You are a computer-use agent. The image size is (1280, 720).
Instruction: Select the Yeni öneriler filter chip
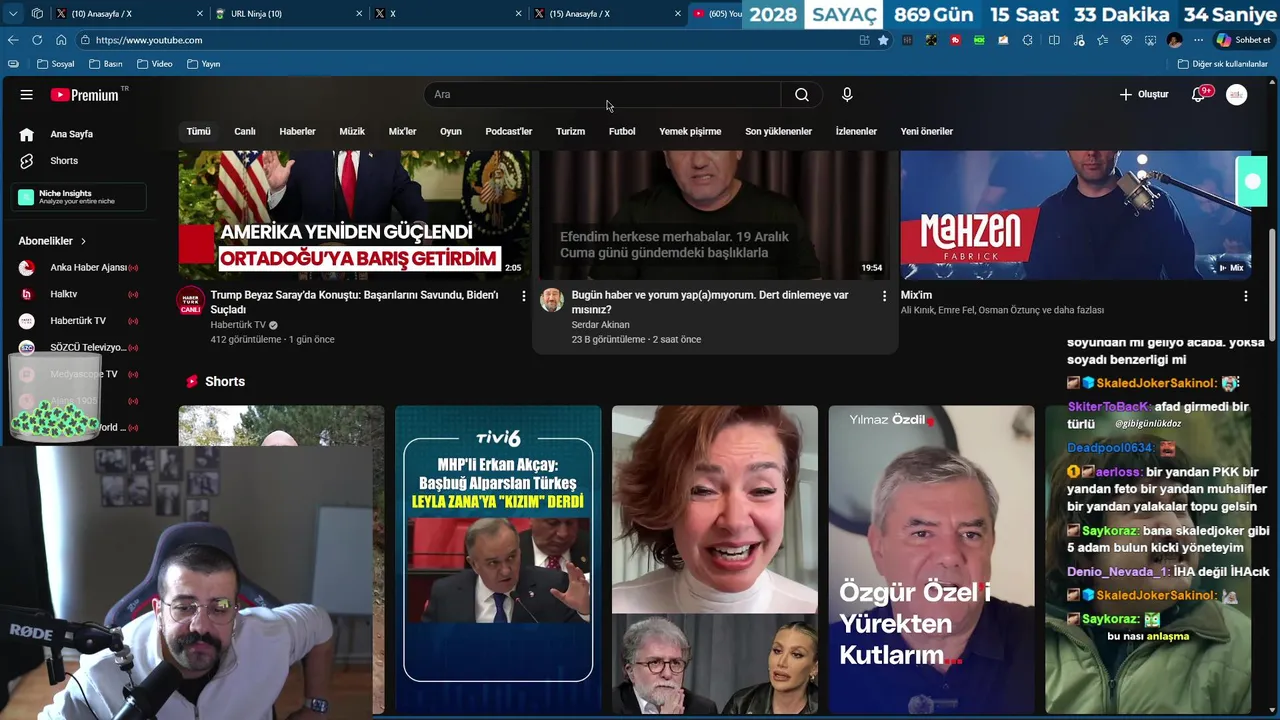927,131
